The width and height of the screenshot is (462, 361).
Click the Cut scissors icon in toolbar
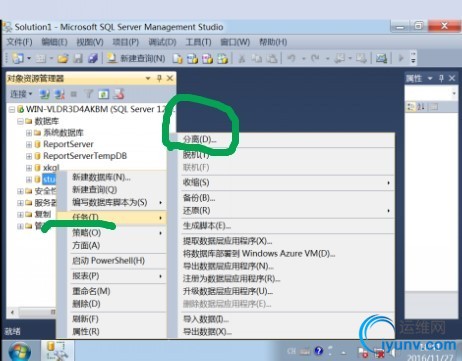[242, 59]
